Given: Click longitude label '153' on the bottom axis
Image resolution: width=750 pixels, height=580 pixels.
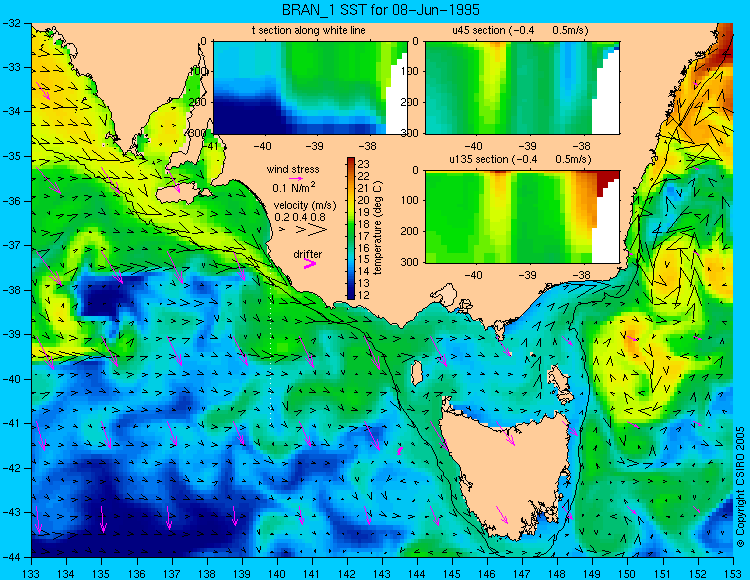Looking at the screenshot, I should coord(732,573).
